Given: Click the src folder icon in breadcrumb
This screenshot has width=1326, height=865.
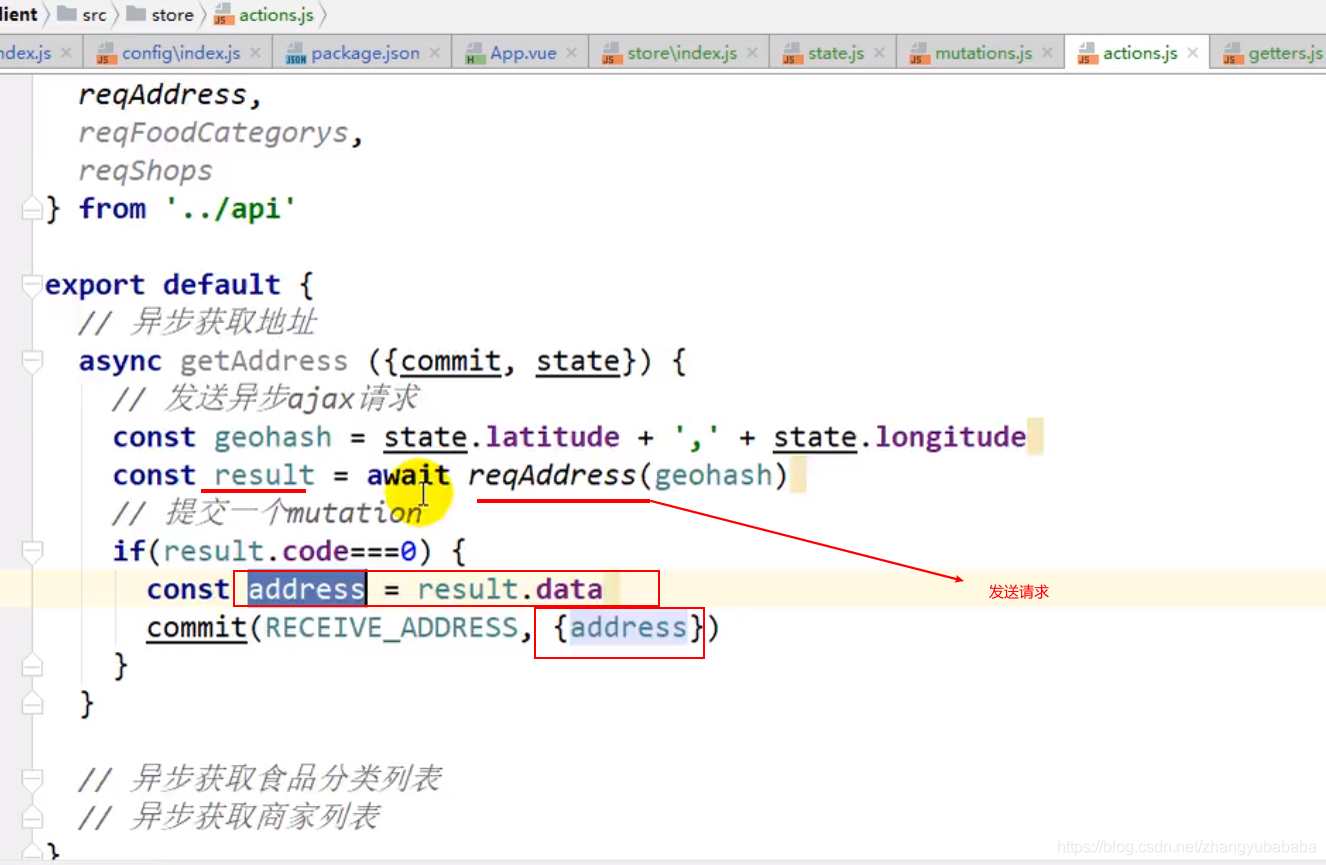Looking at the screenshot, I should (67, 14).
